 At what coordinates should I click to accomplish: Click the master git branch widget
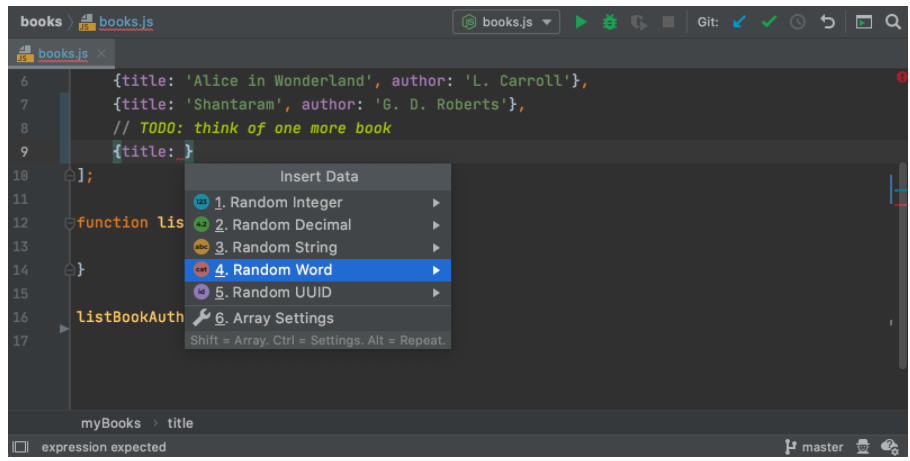(x=814, y=447)
